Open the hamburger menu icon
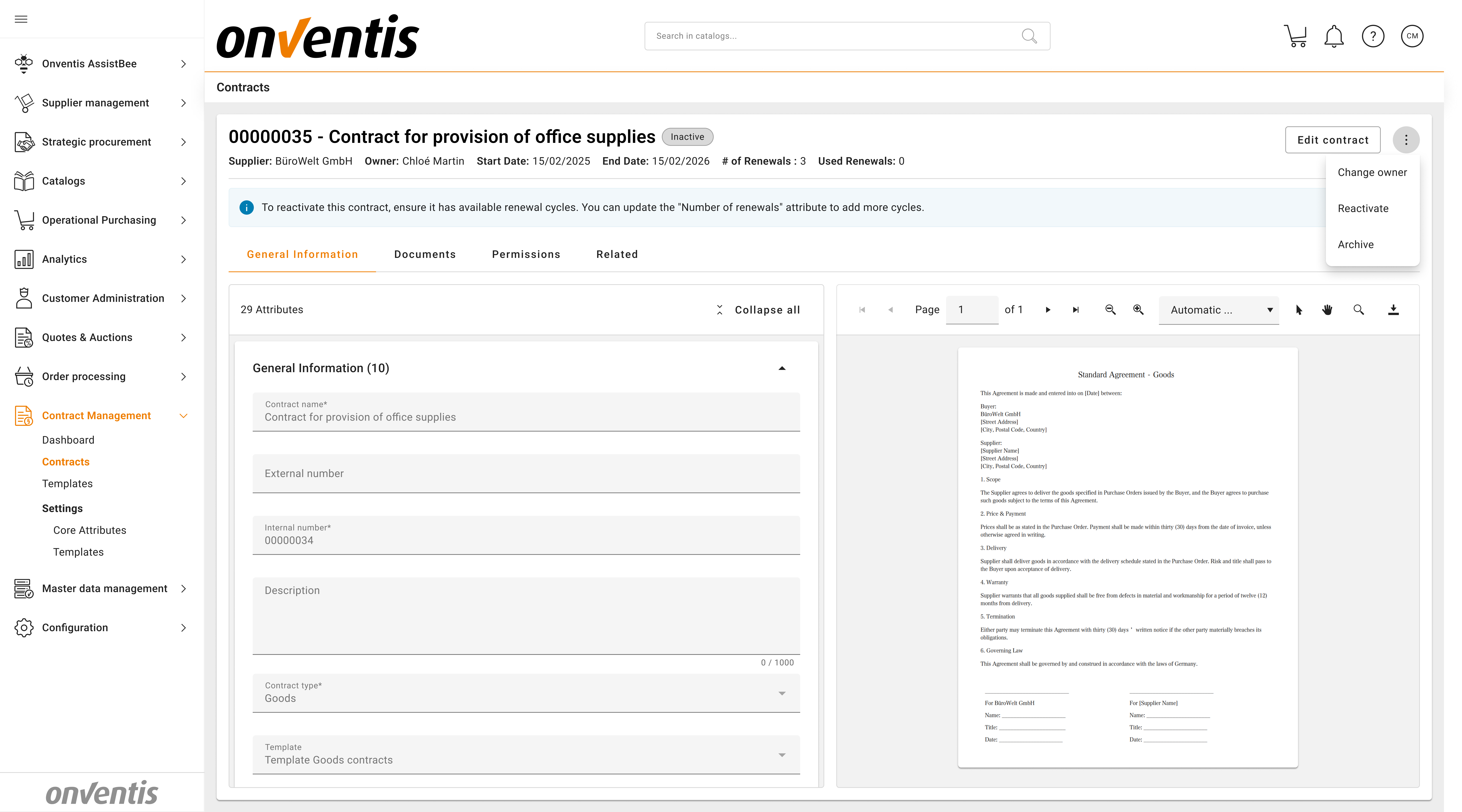This screenshot has height=812, width=1462. [x=21, y=19]
